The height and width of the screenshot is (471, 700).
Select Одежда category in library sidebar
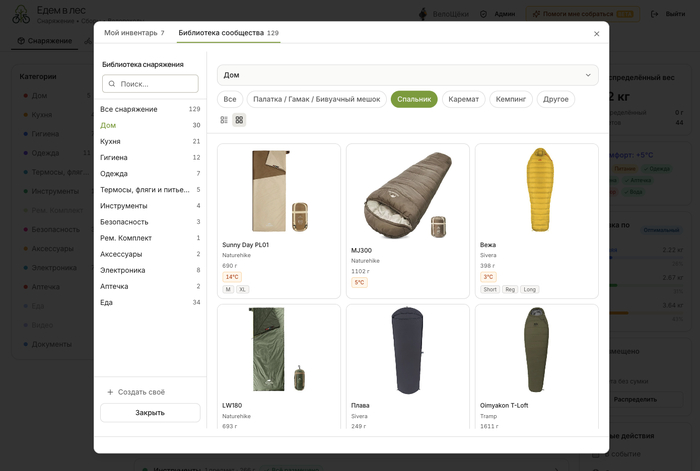point(150,173)
